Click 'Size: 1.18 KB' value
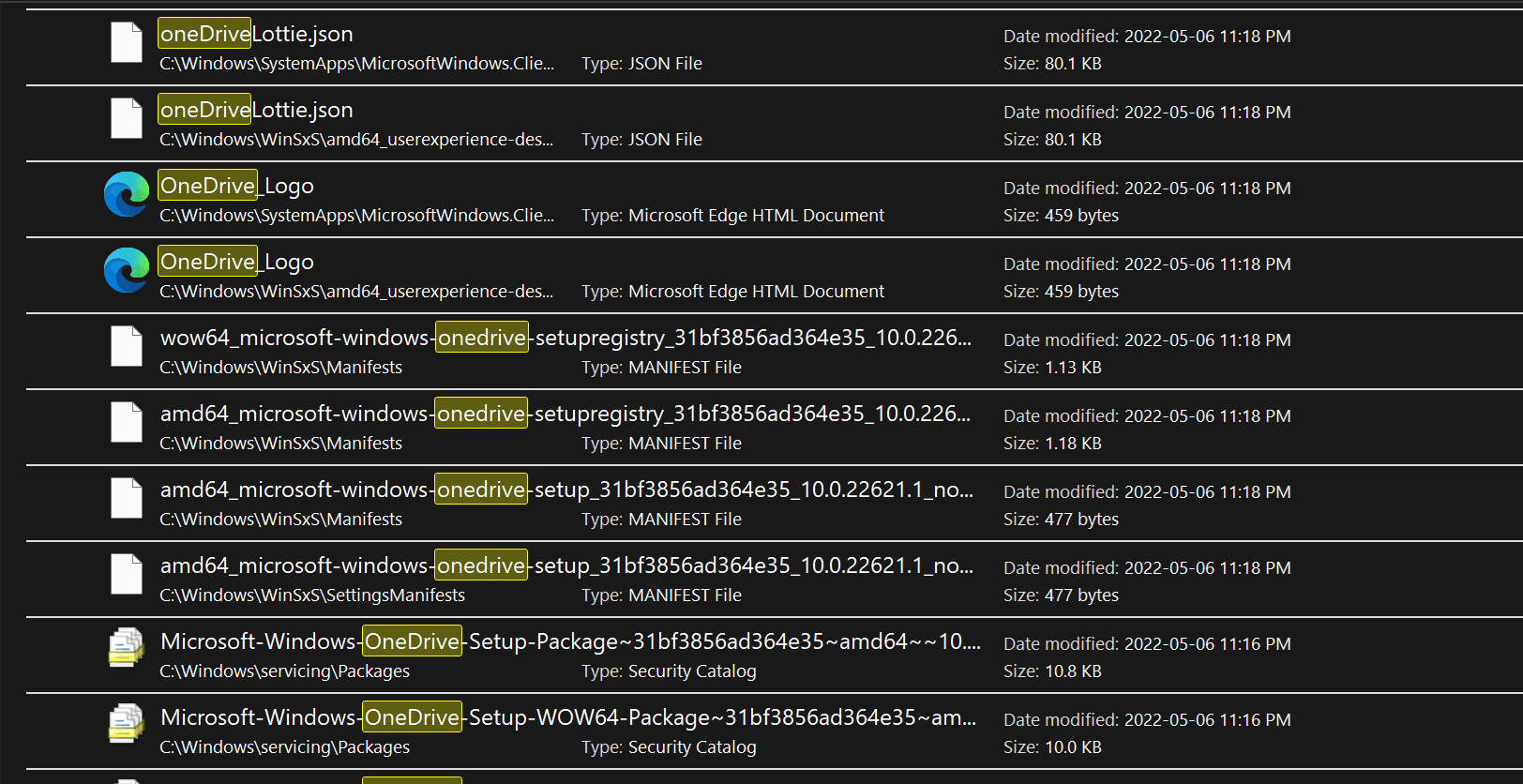The height and width of the screenshot is (784, 1523). (1052, 444)
